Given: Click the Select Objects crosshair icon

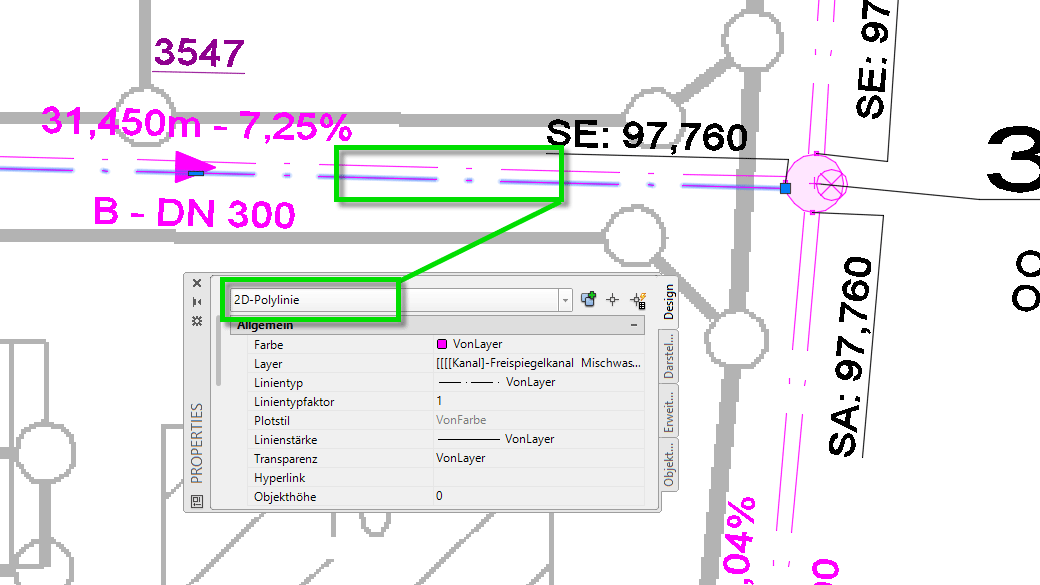Looking at the screenshot, I should coord(613,299).
